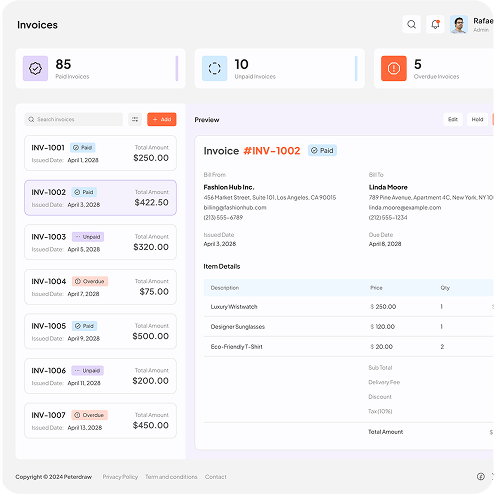The image size is (494, 494).
Task: Add a new invoice
Action: click(162, 119)
